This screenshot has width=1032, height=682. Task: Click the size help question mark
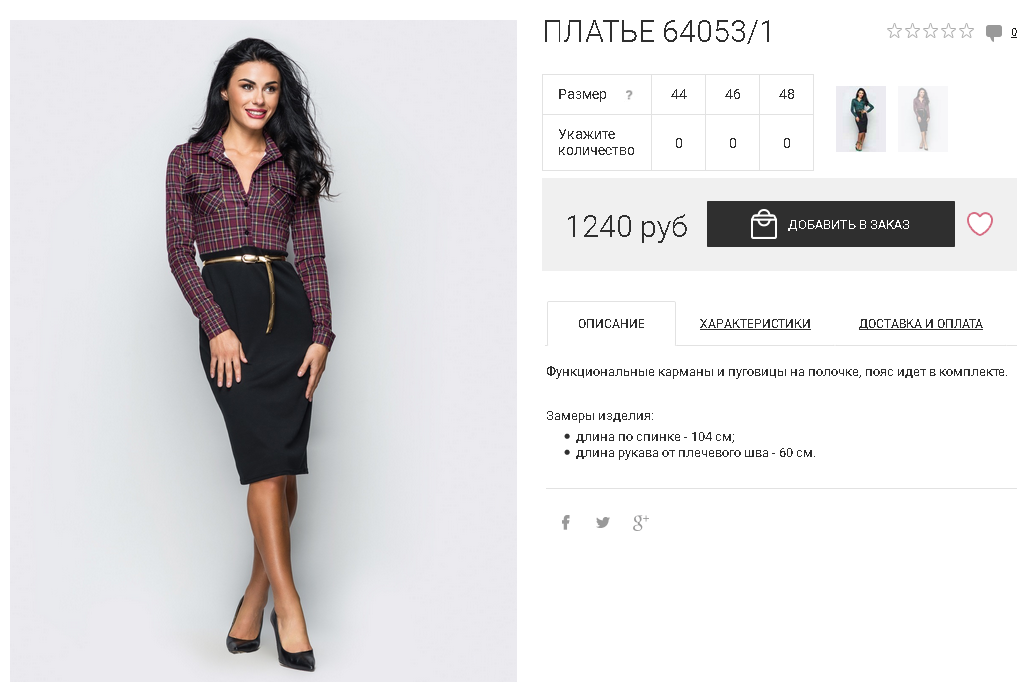click(629, 95)
